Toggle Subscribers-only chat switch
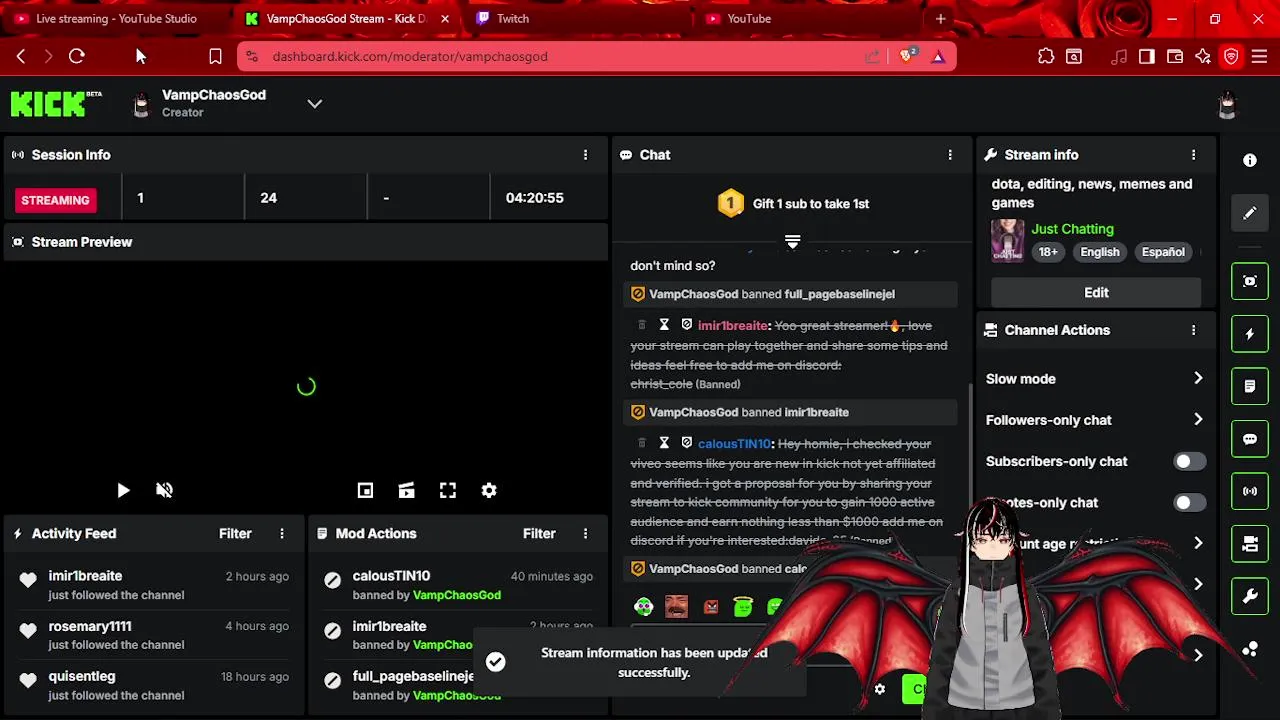This screenshot has height=720, width=1280. [x=1189, y=461]
